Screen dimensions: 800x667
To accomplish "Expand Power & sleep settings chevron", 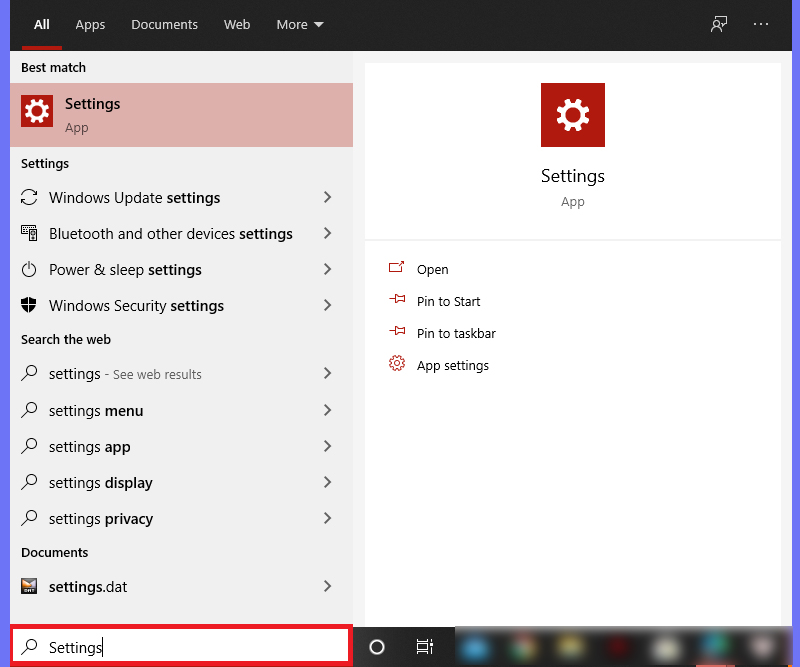I will (x=328, y=269).
